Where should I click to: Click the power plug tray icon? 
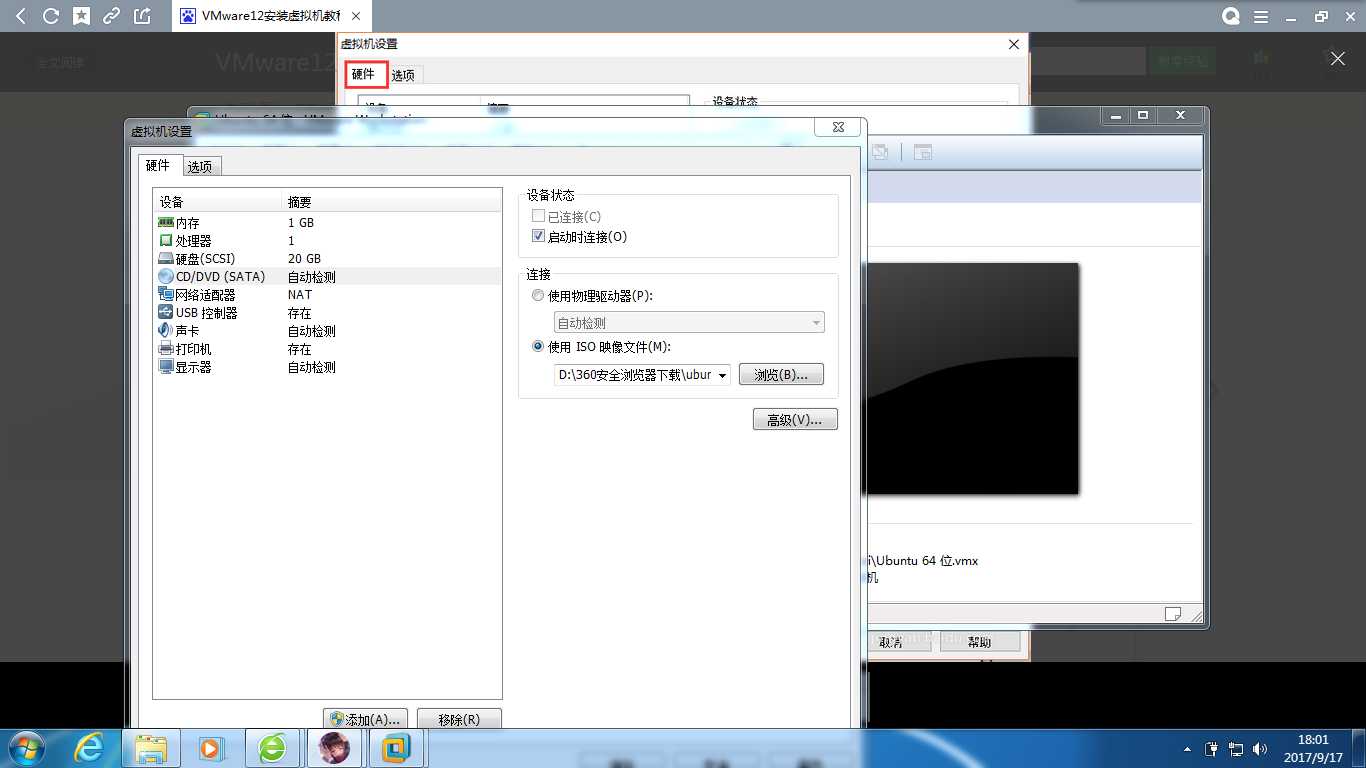point(1212,748)
